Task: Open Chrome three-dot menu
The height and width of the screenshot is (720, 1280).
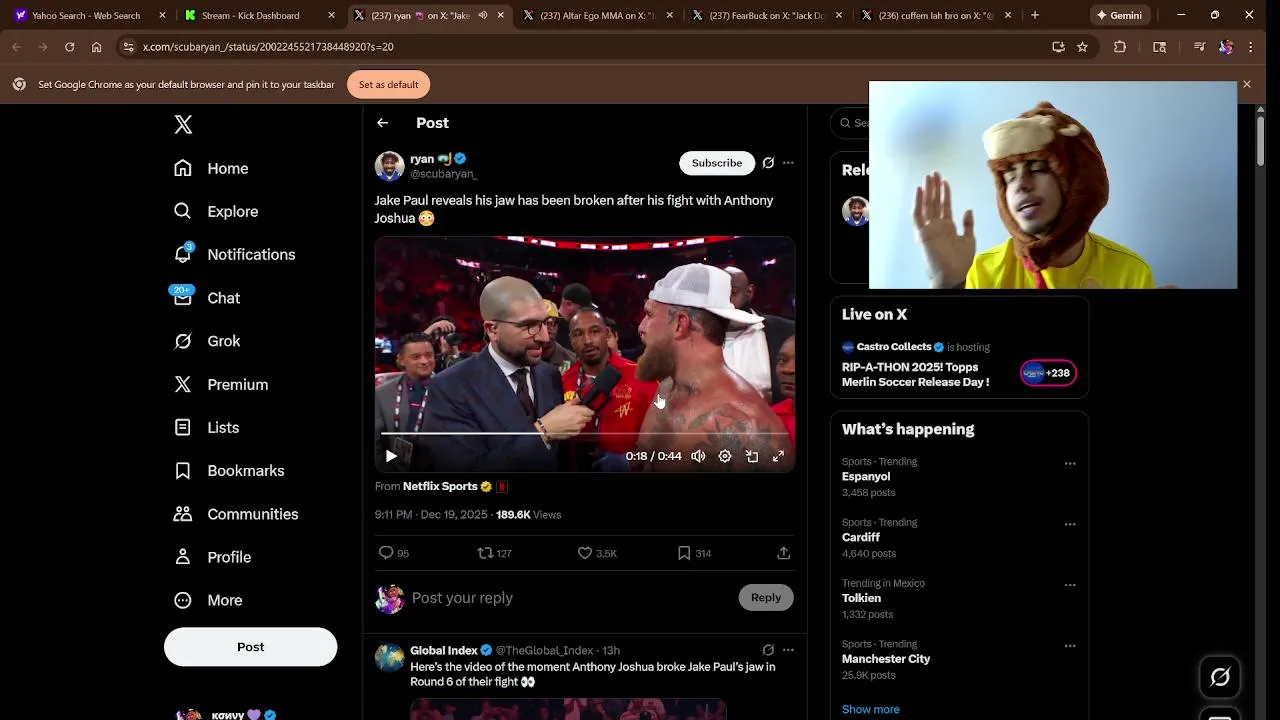Action: click(1250, 47)
